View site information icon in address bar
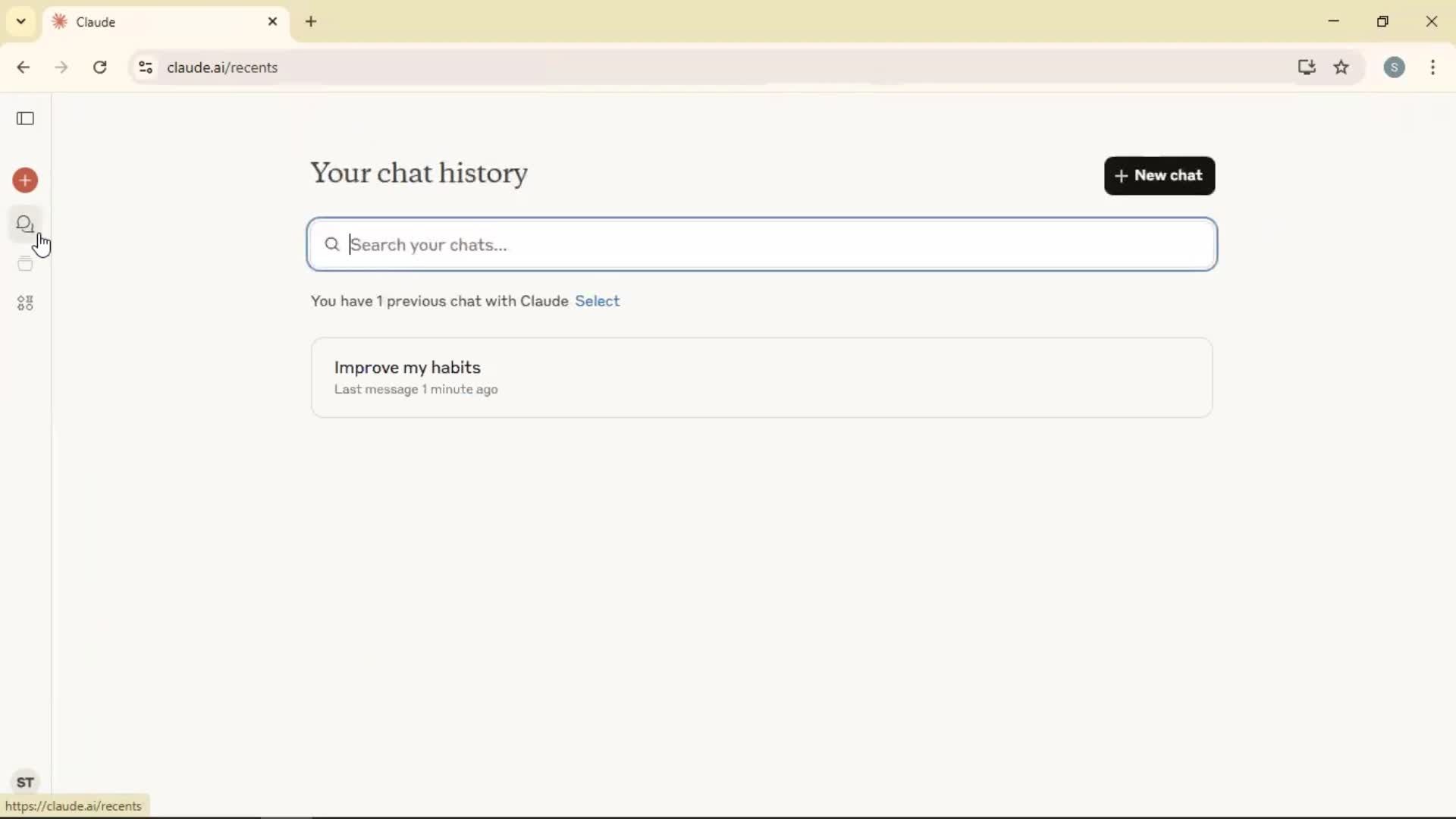 point(146,67)
